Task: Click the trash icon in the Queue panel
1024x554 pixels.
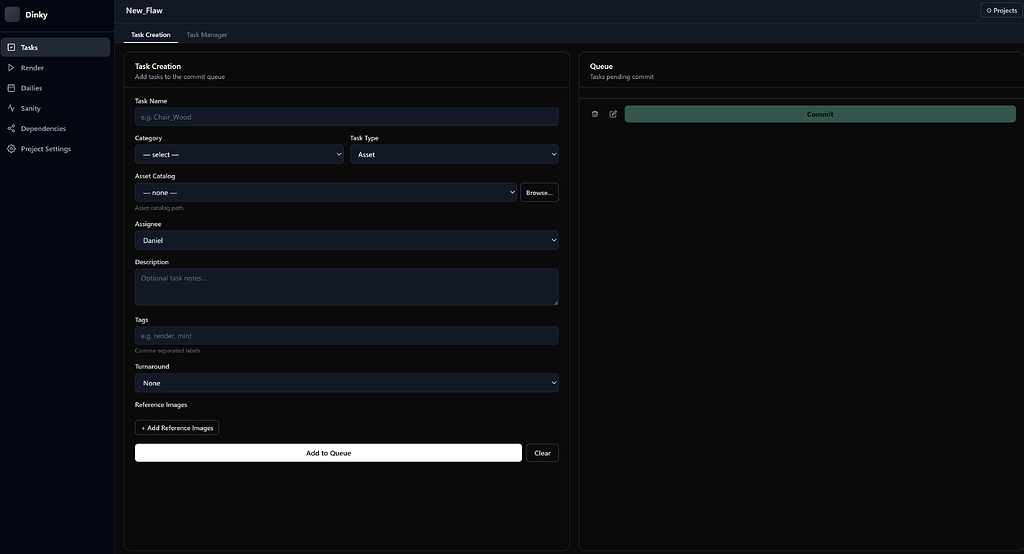Action: pos(595,114)
